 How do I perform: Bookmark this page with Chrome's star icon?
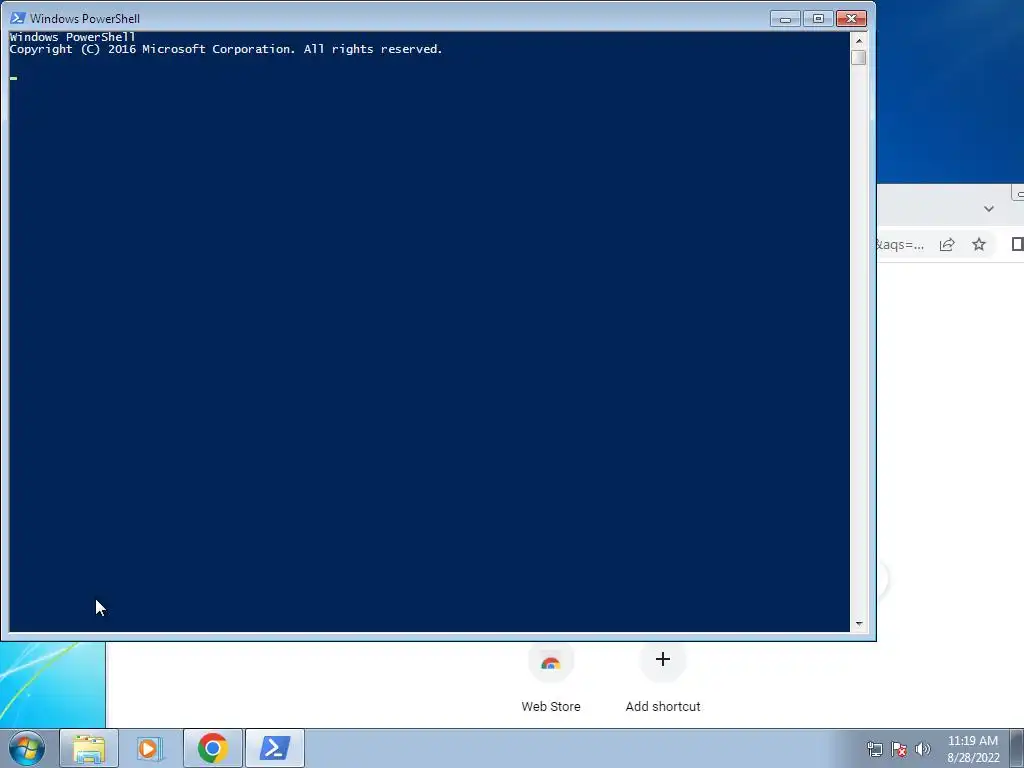click(978, 244)
